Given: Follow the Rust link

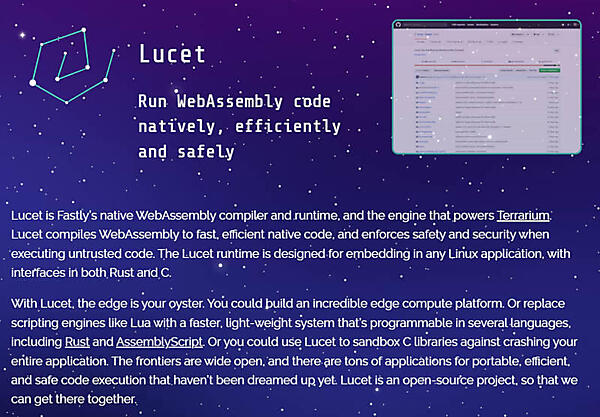Looking at the screenshot, I should tap(77, 342).
